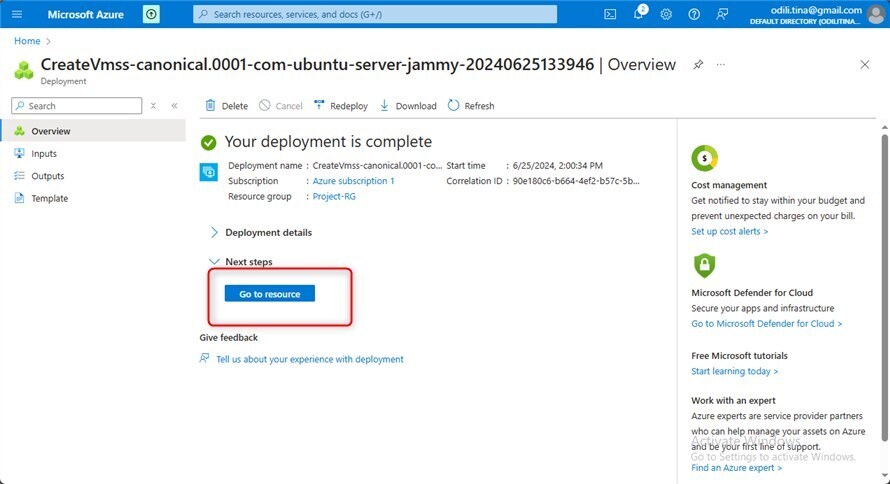The width and height of the screenshot is (890, 484).
Task: Open Set up cost alerts link
Action: click(x=729, y=231)
